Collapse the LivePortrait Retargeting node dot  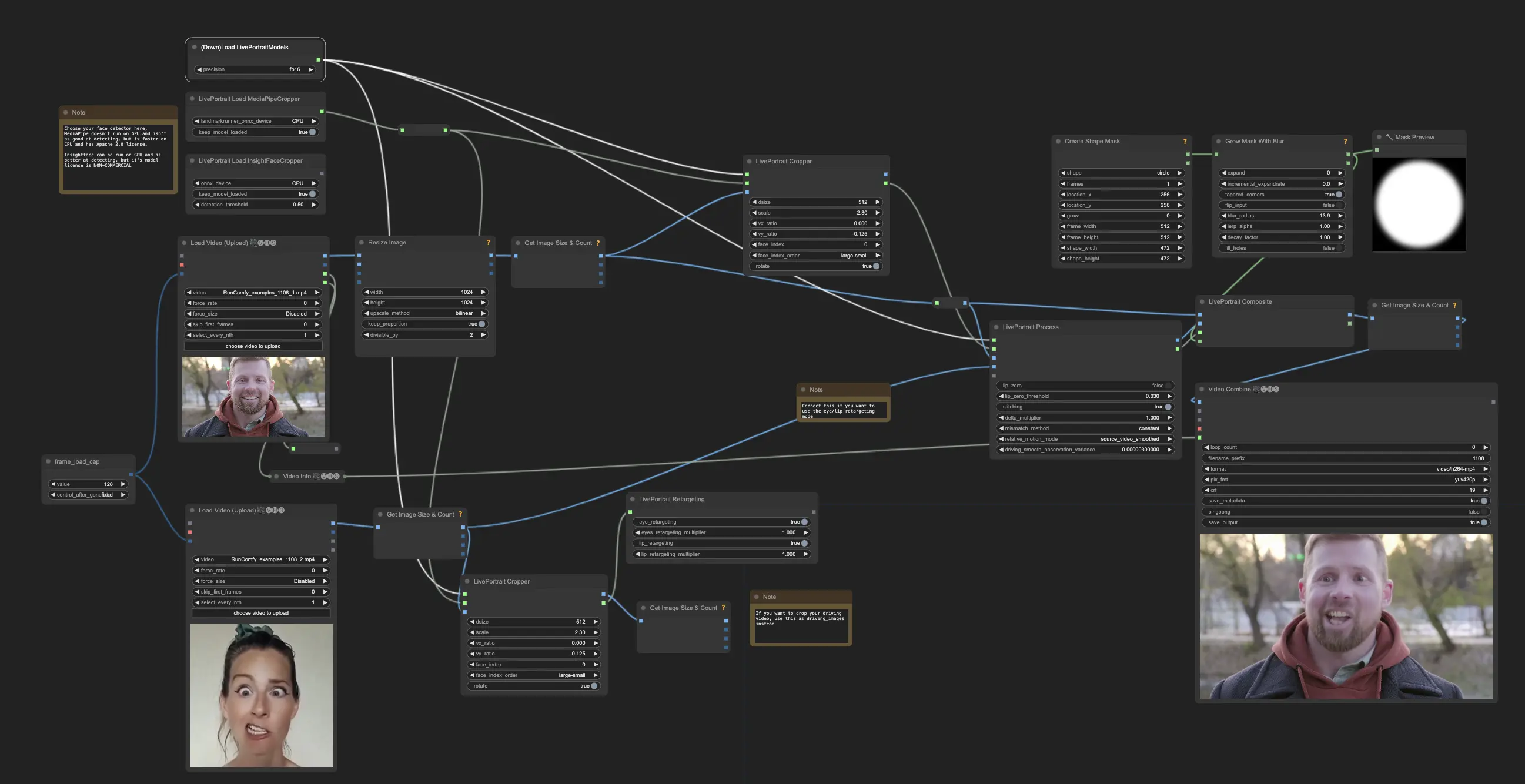pyautogui.click(x=632, y=500)
